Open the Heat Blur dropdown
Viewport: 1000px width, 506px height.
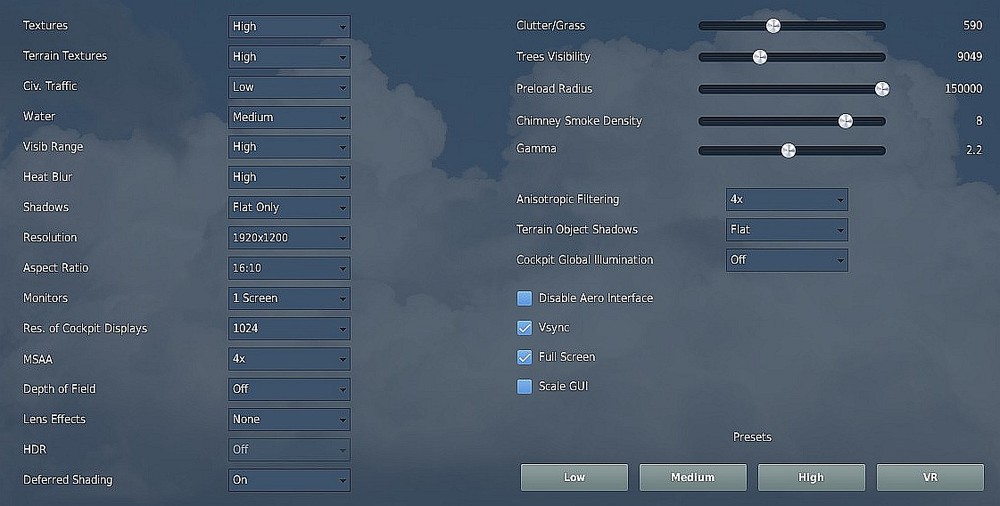289,177
